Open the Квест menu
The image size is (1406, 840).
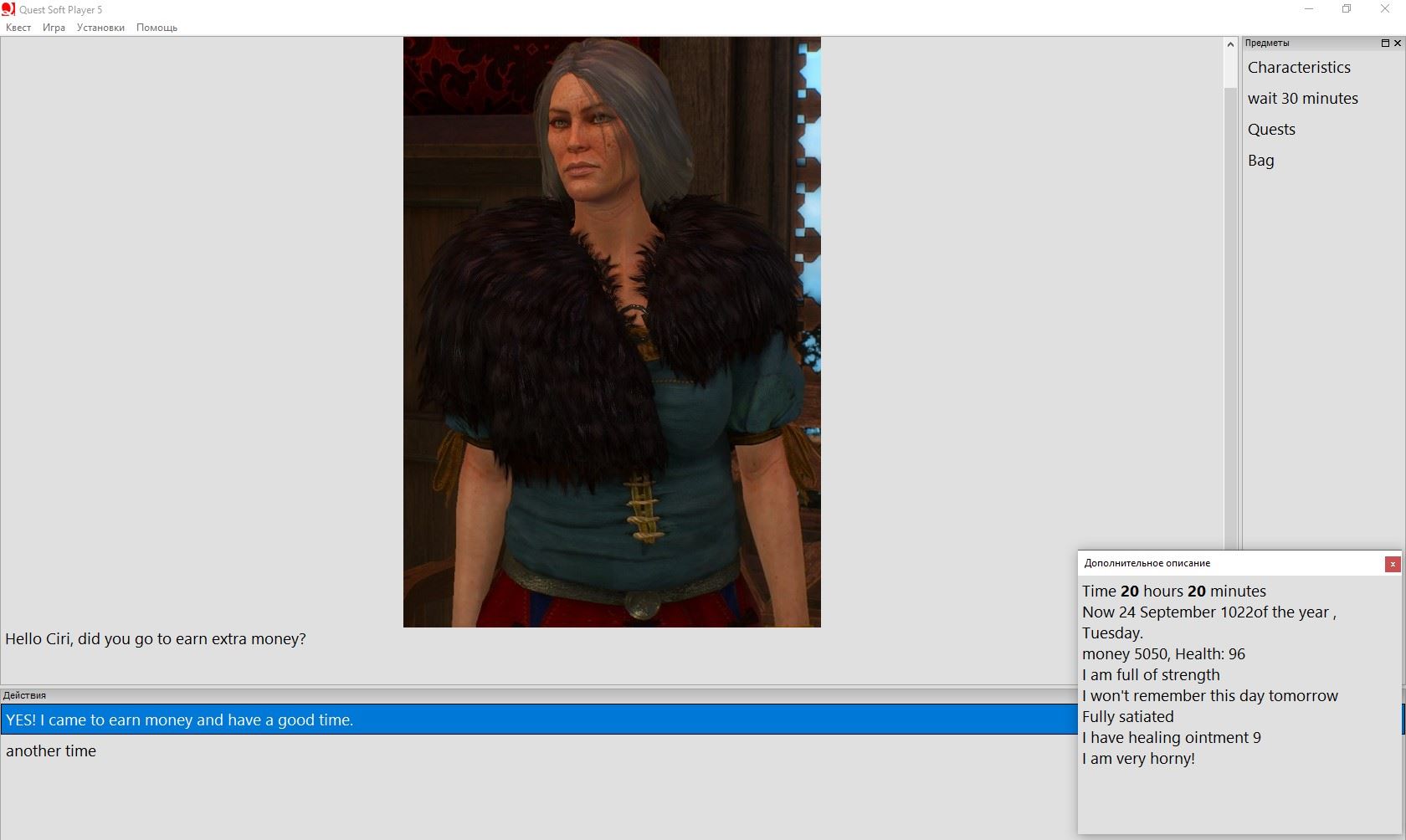coord(18,28)
